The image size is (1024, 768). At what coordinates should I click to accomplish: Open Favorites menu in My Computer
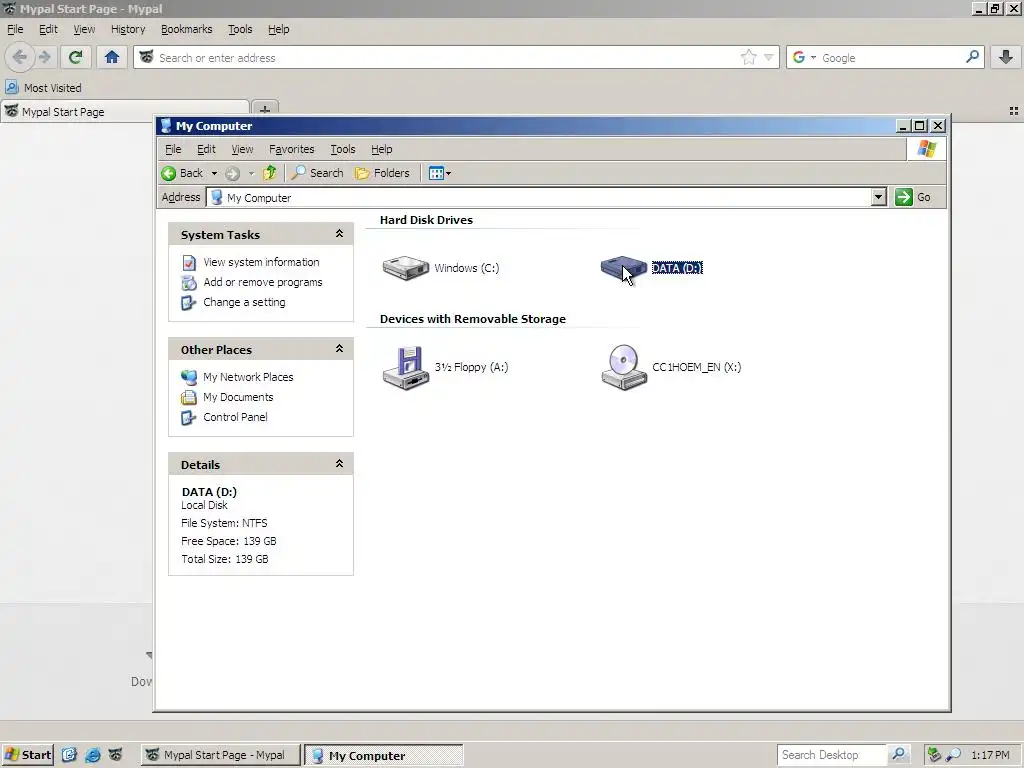[291, 150]
